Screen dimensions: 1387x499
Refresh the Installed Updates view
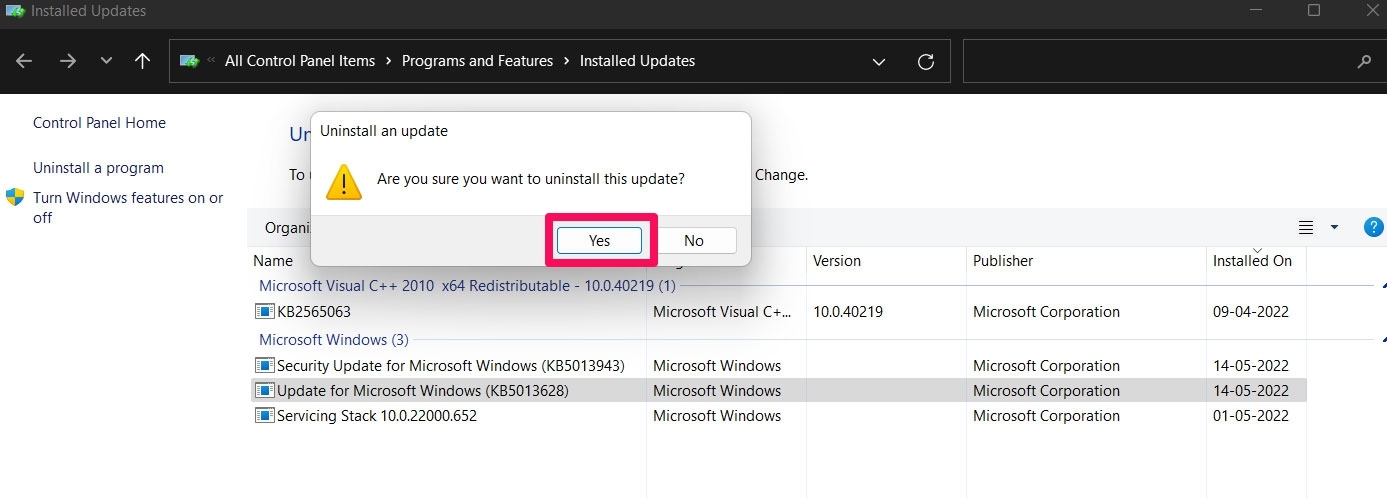click(926, 61)
